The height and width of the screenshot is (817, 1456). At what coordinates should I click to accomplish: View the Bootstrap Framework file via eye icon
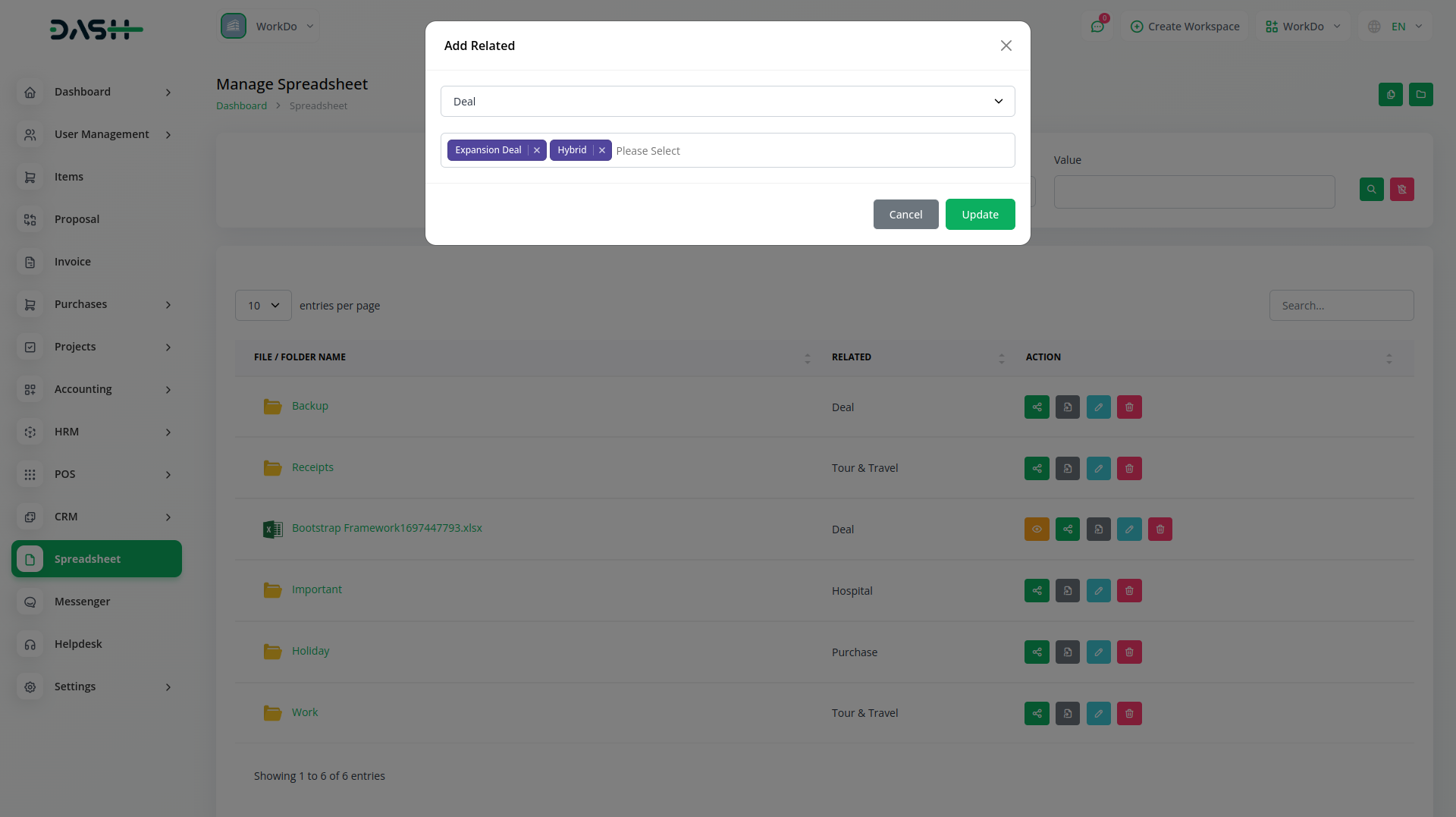[1037, 529]
